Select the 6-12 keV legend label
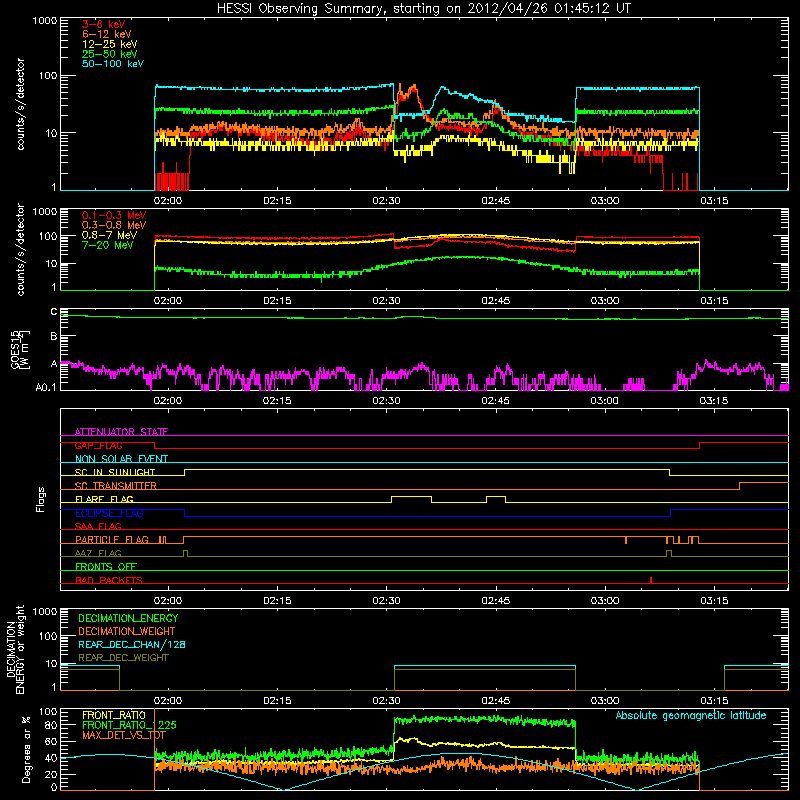 tap(107, 34)
